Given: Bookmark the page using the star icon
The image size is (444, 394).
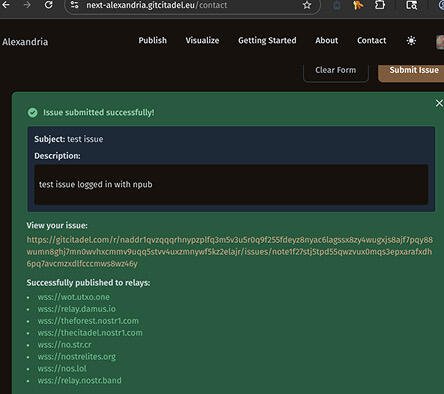Looking at the screenshot, I should pos(307,5).
